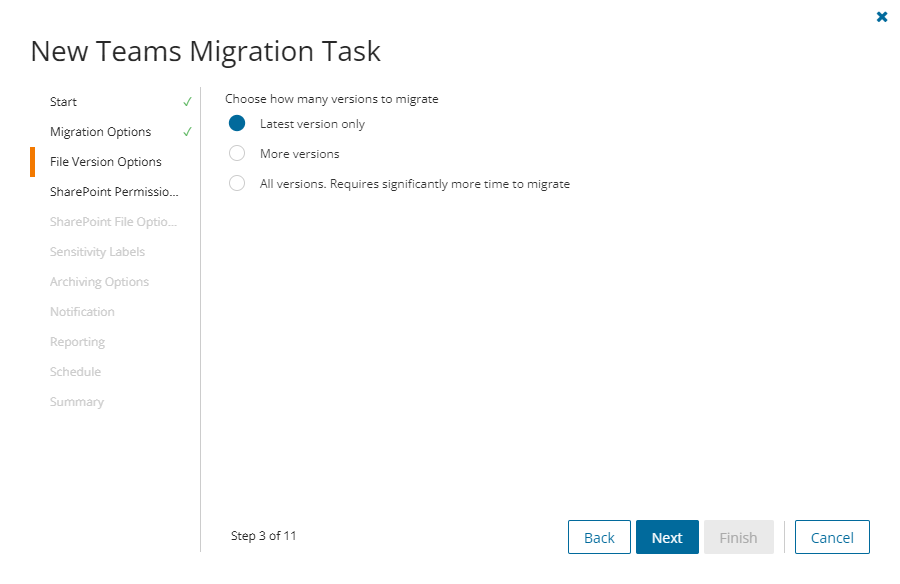900x584 pixels.
Task: Click the green checkmark beside Start
Action: 187,102
